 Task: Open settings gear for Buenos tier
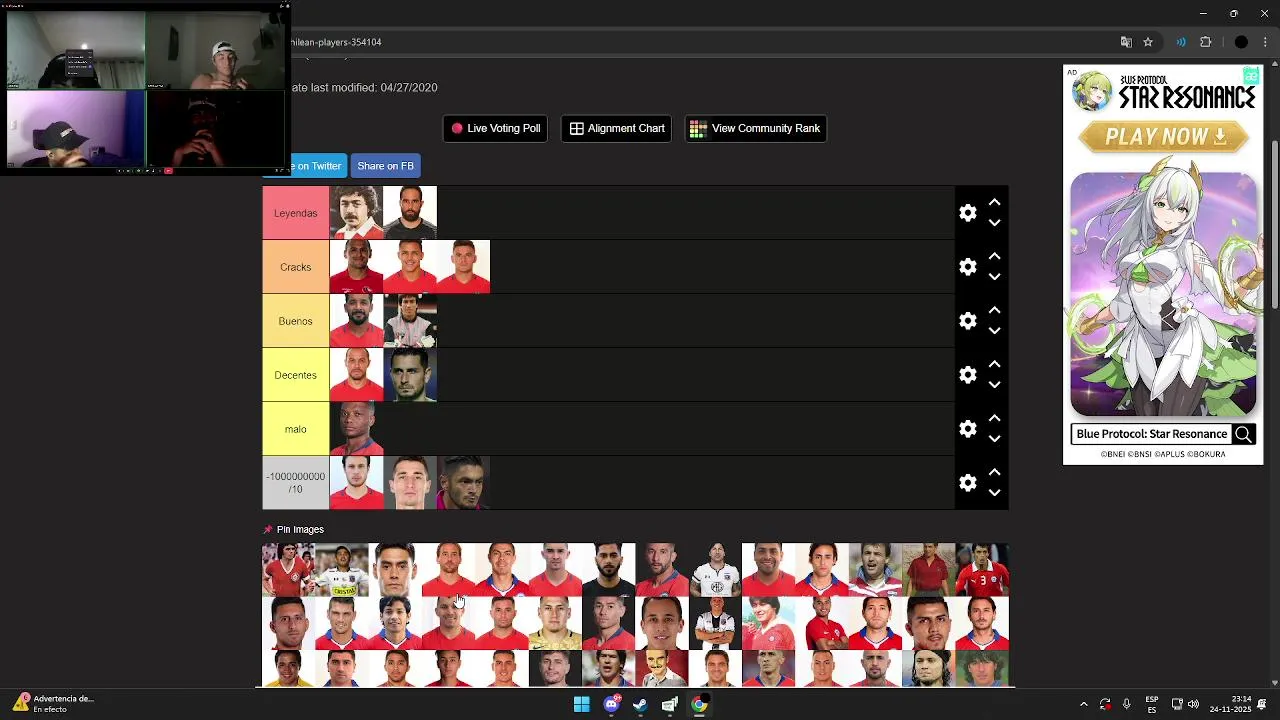(x=967, y=321)
